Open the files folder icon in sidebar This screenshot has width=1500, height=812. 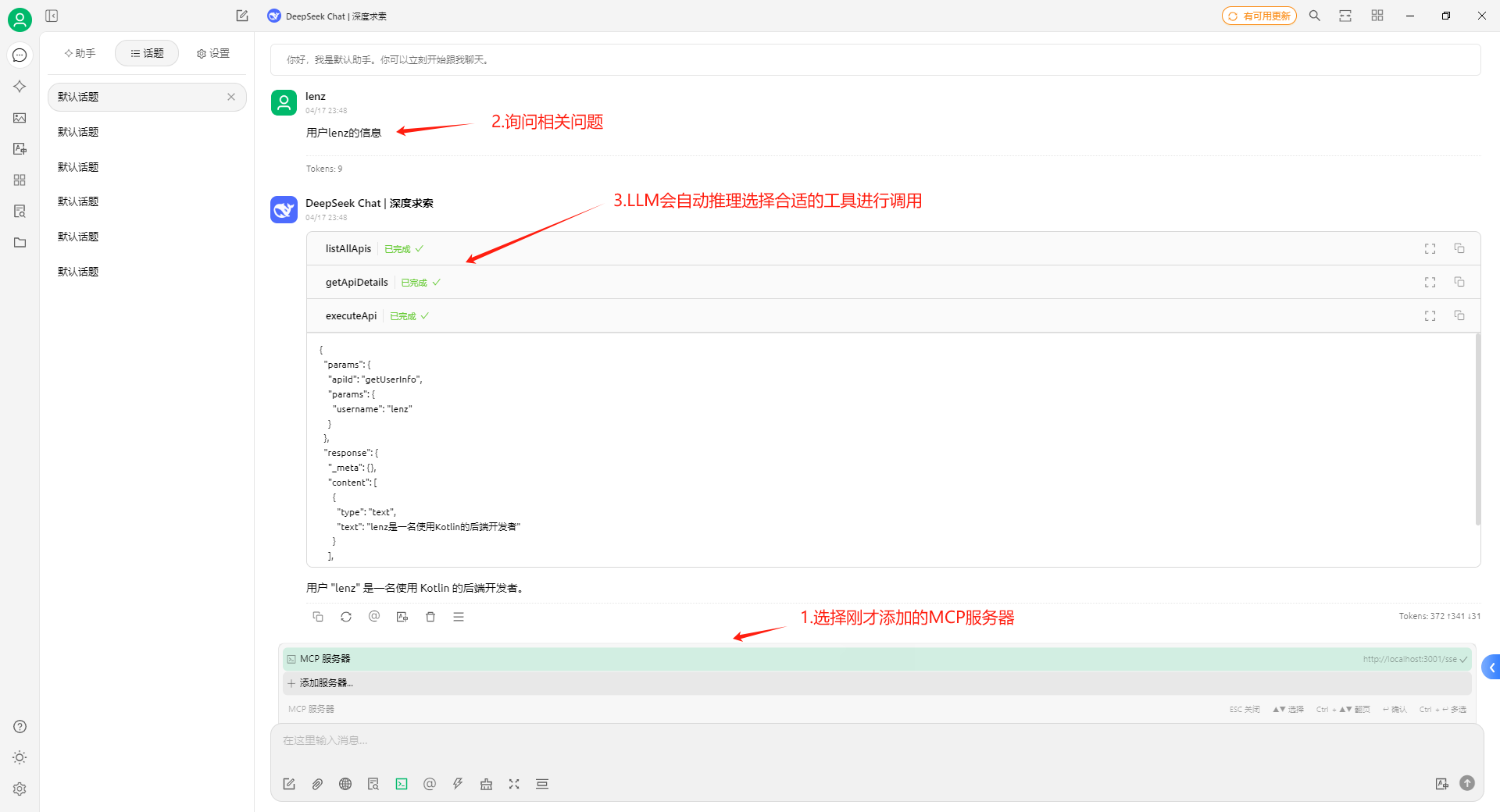coord(20,242)
